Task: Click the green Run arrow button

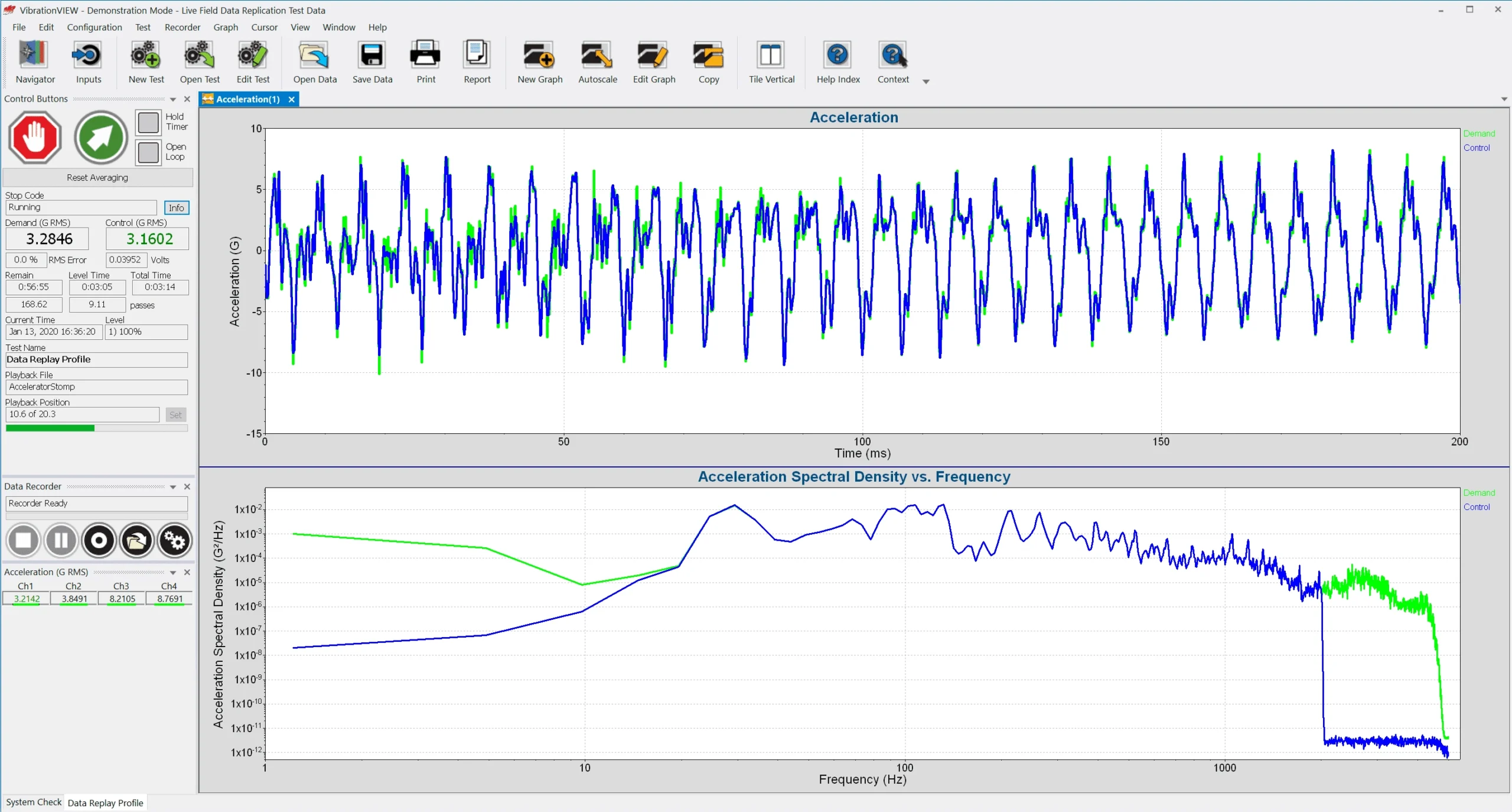Action: click(x=101, y=137)
